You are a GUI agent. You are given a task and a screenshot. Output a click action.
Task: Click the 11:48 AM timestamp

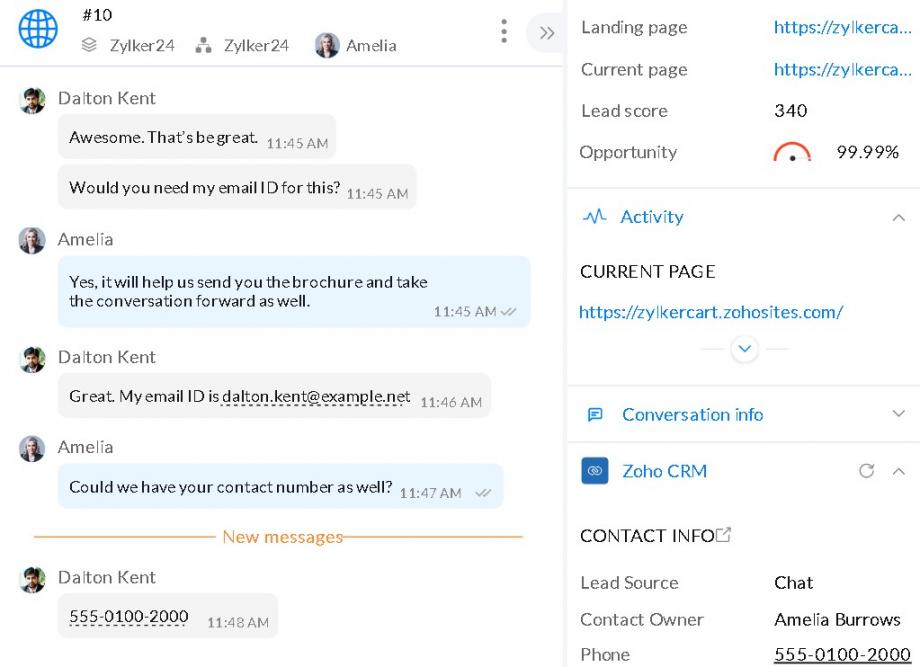(x=238, y=622)
